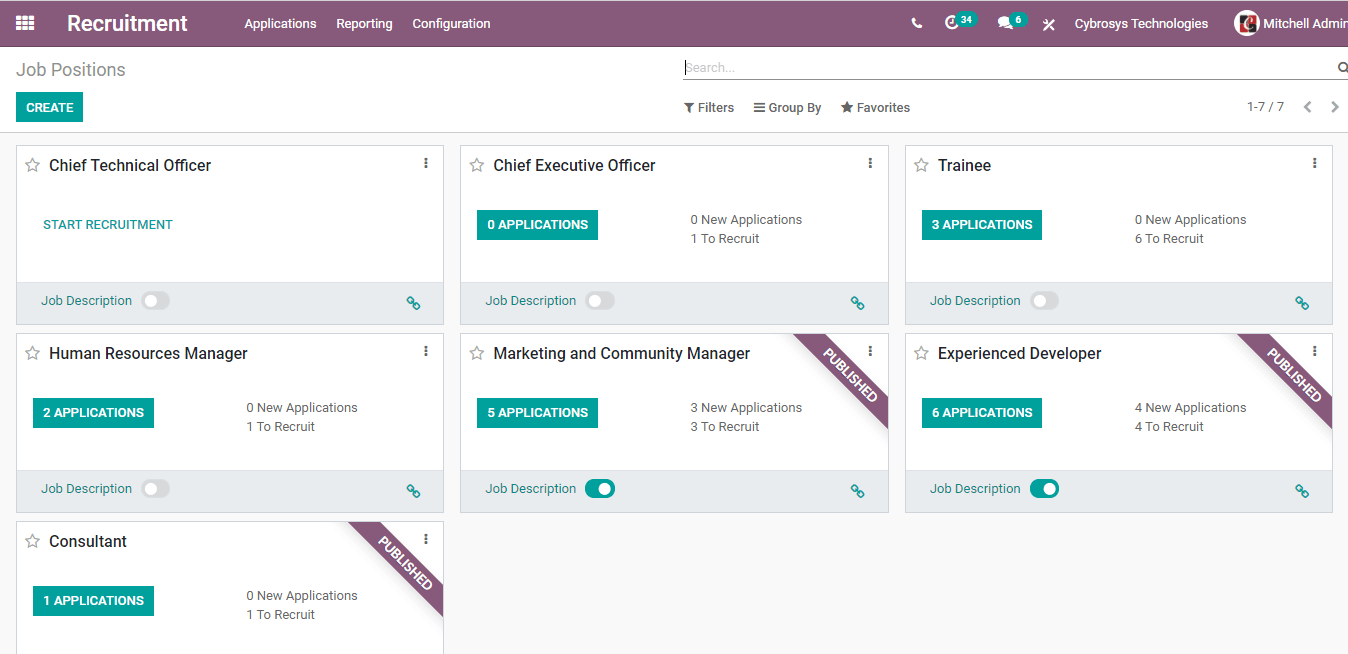Click '3 New Applications' on Marketing card

(746, 408)
